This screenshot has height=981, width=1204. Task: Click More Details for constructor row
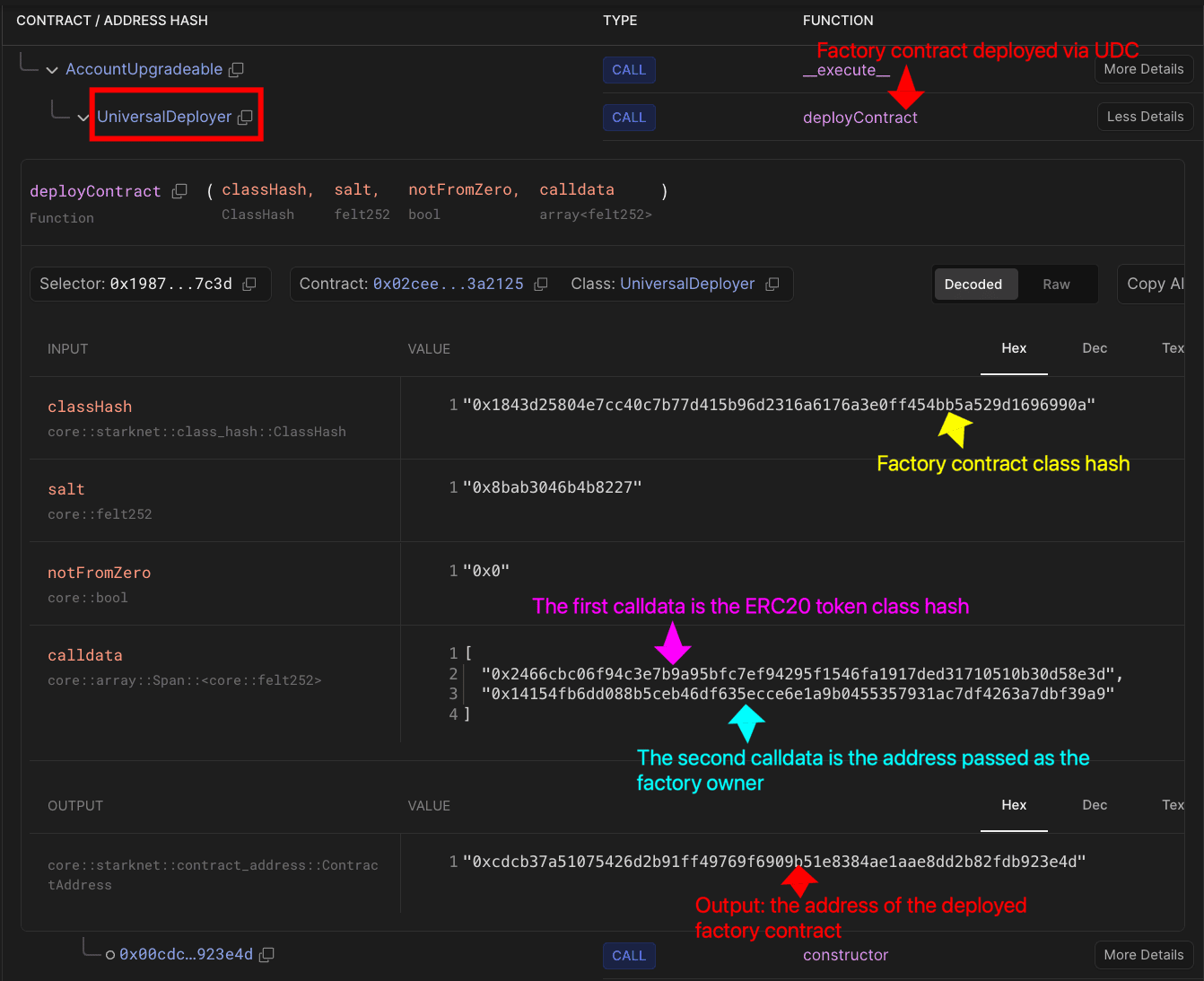click(1144, 955)
